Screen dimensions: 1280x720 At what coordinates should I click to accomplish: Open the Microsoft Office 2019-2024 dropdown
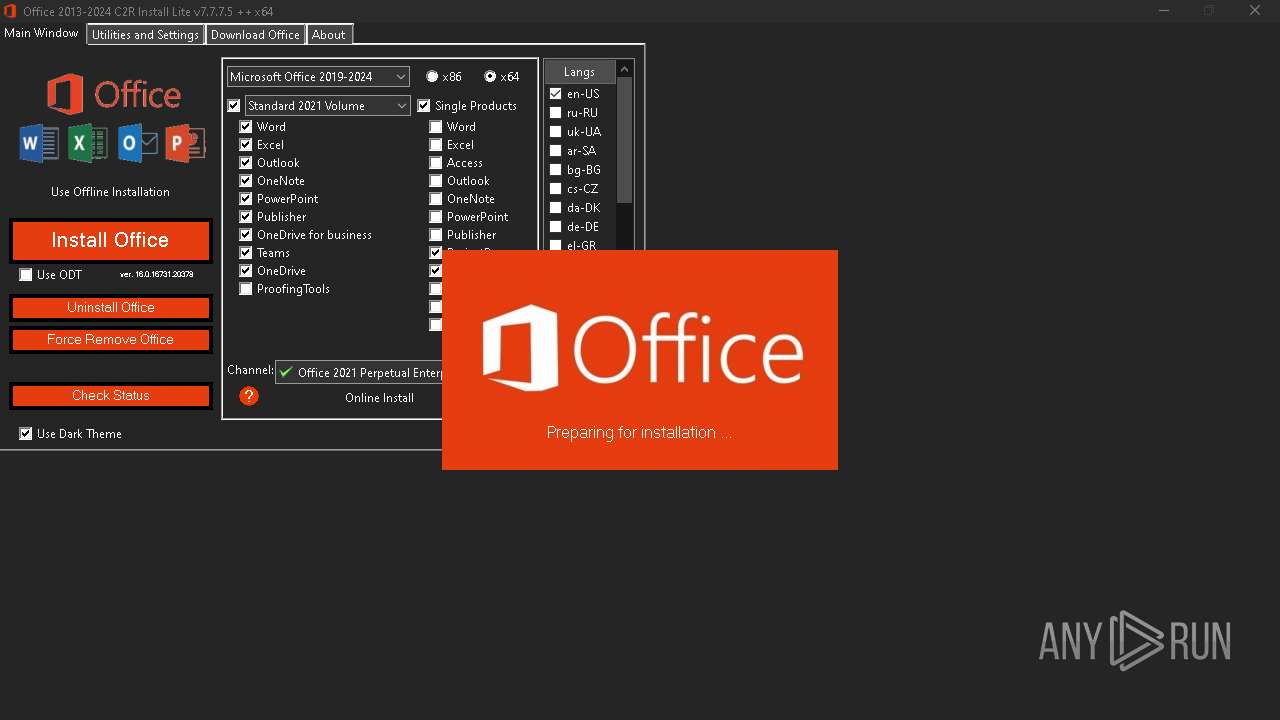point(318,77)
